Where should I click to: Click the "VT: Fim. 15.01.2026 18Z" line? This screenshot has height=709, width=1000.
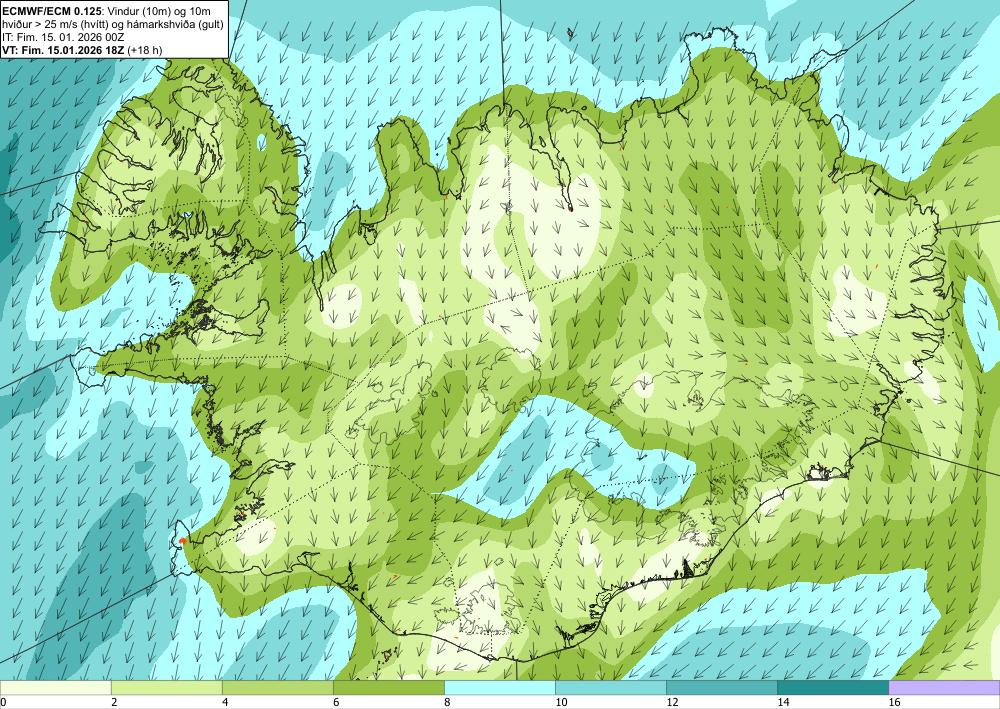click(x=63, y=49)
